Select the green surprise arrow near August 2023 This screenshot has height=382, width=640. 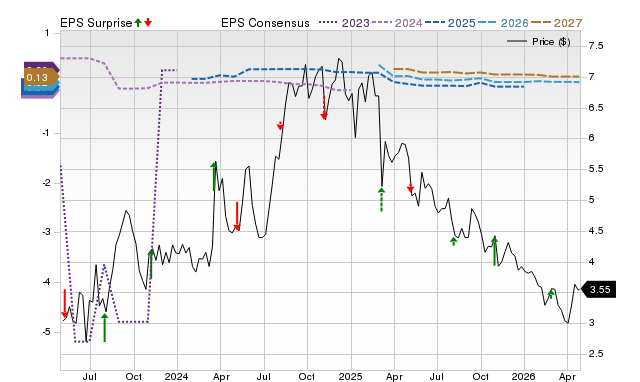click(x=104, y=327)
